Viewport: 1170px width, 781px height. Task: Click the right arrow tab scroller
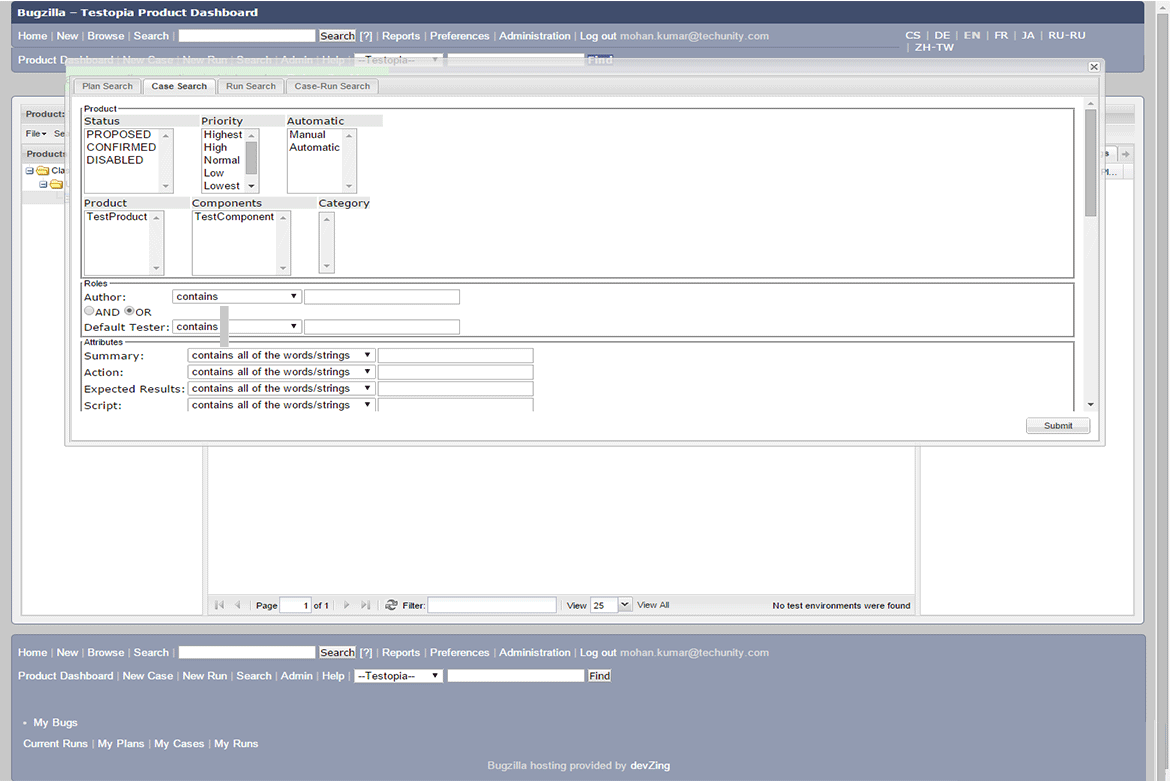(x=1125, y=154)
